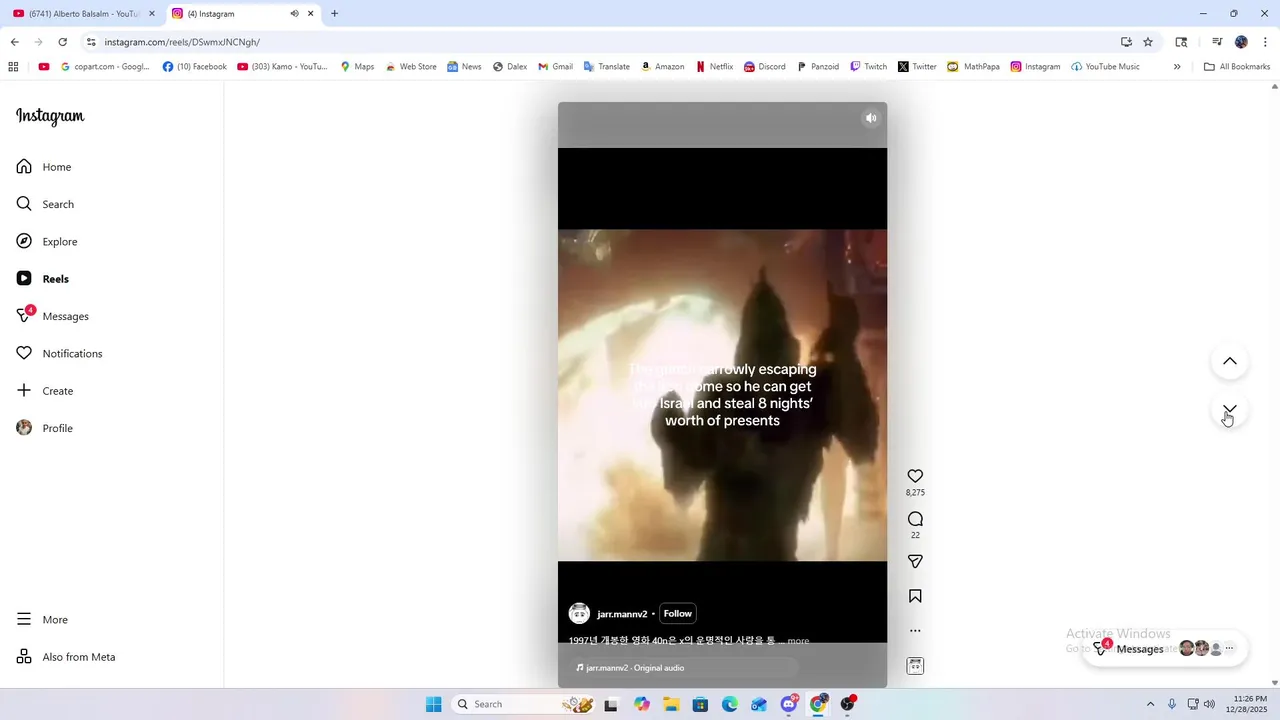The width and height of the screenshot is (1280, 720).
Task: Open the Windows Start menu
Action: (433, 704)
